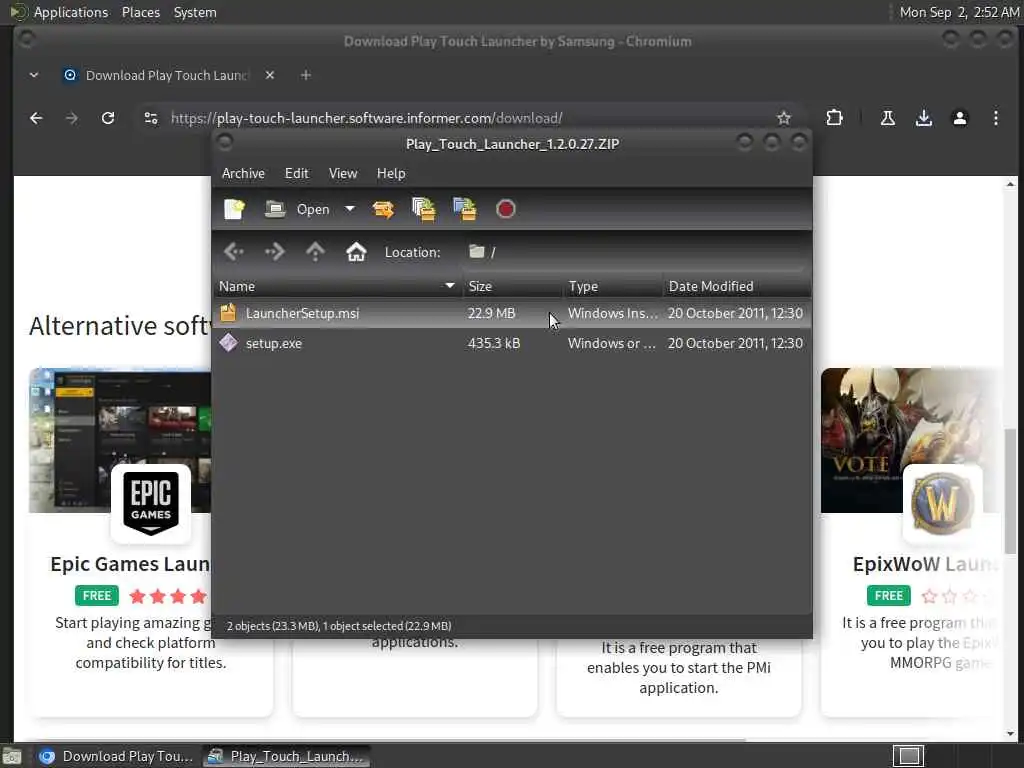Screen dimensions: 1024x768
Task: Go forward in archive location history
Action: (x=274, y=251)
